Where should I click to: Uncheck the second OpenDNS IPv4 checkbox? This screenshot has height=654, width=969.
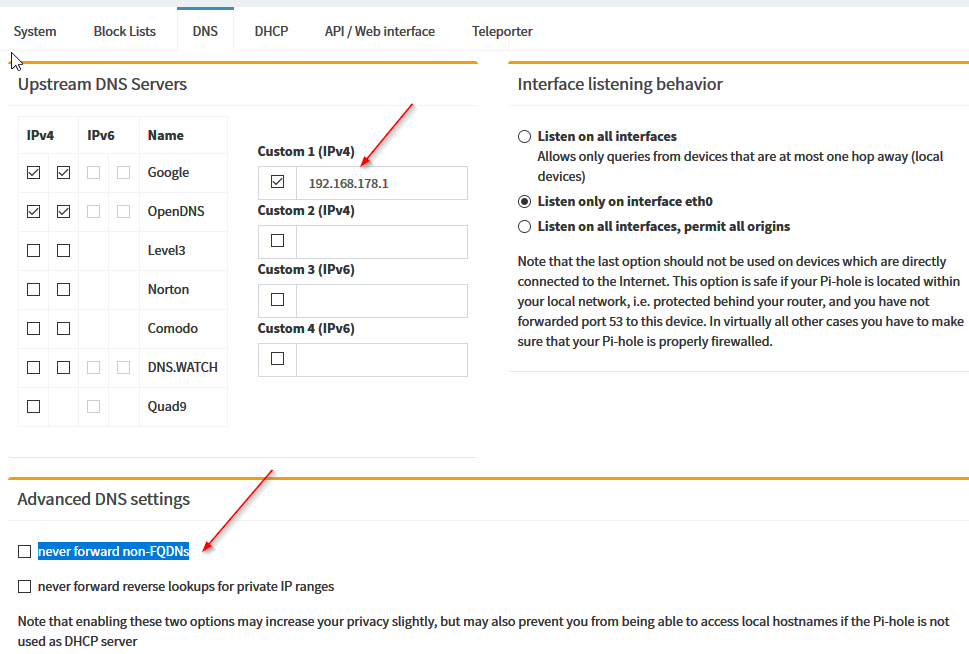[64, 212]
